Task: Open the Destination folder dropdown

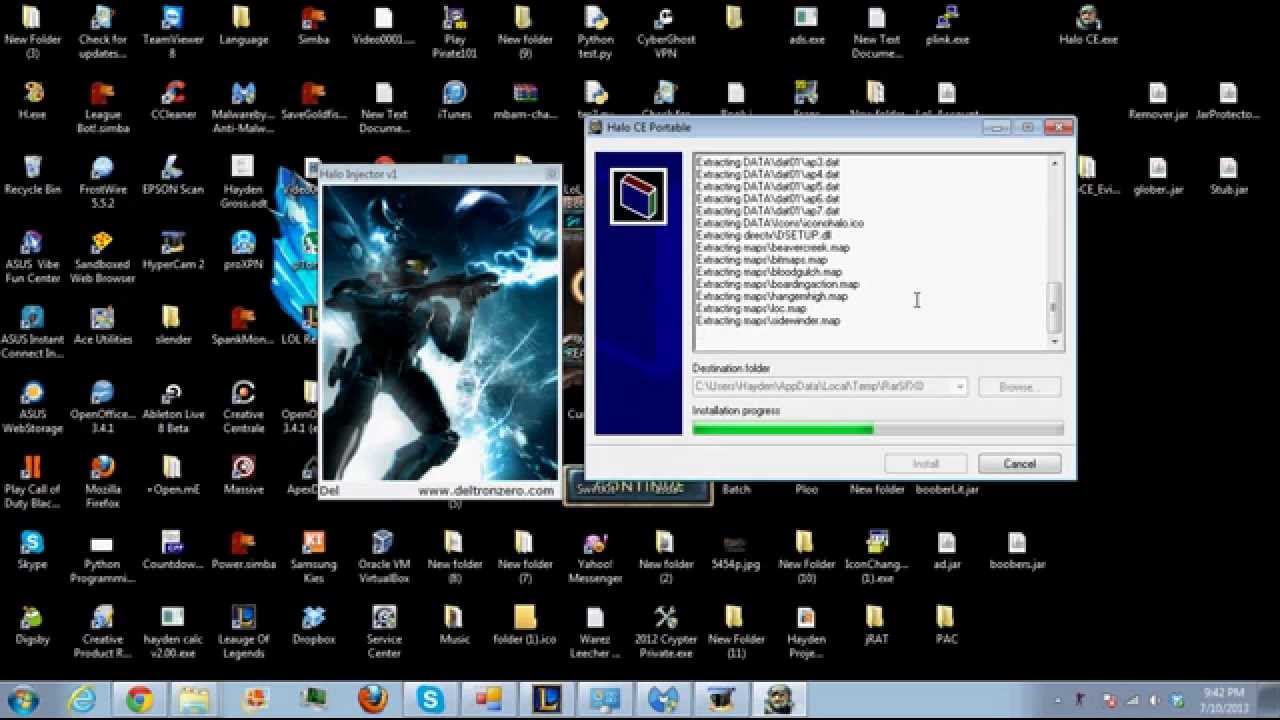Action: coord(959,386)
